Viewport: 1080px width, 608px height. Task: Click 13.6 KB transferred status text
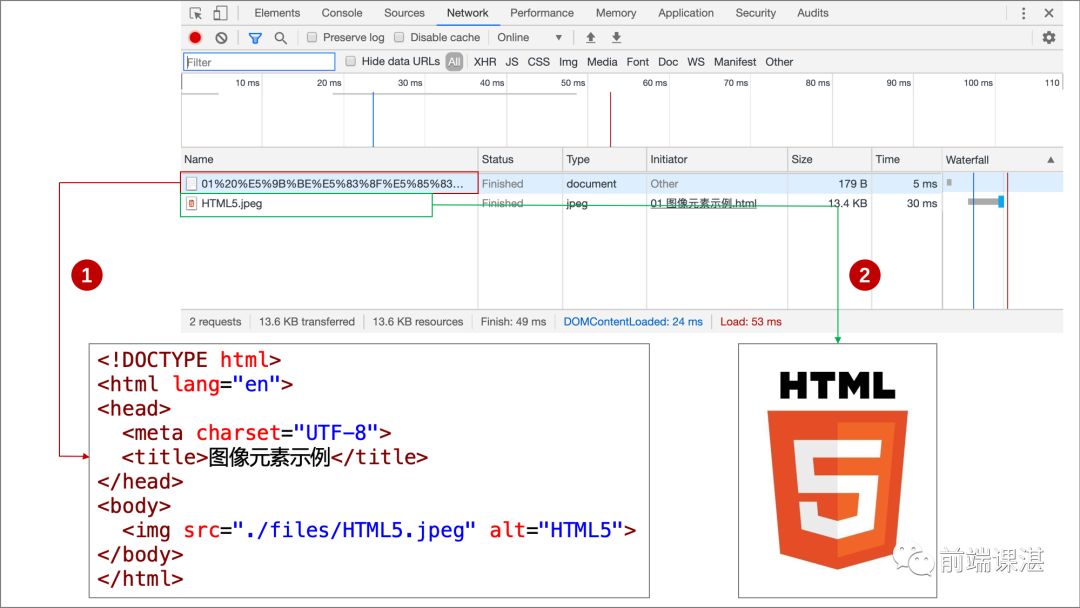coord(307,322)
